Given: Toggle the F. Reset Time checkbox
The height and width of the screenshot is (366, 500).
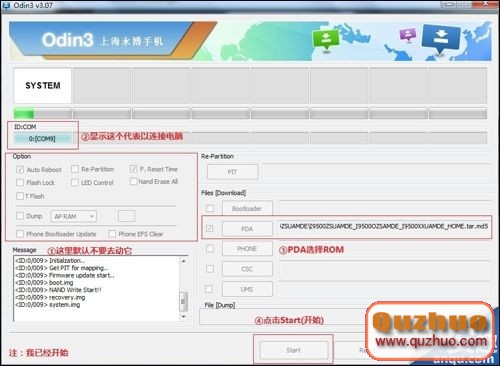Looking at the screenshot, I should click(134, 169).
